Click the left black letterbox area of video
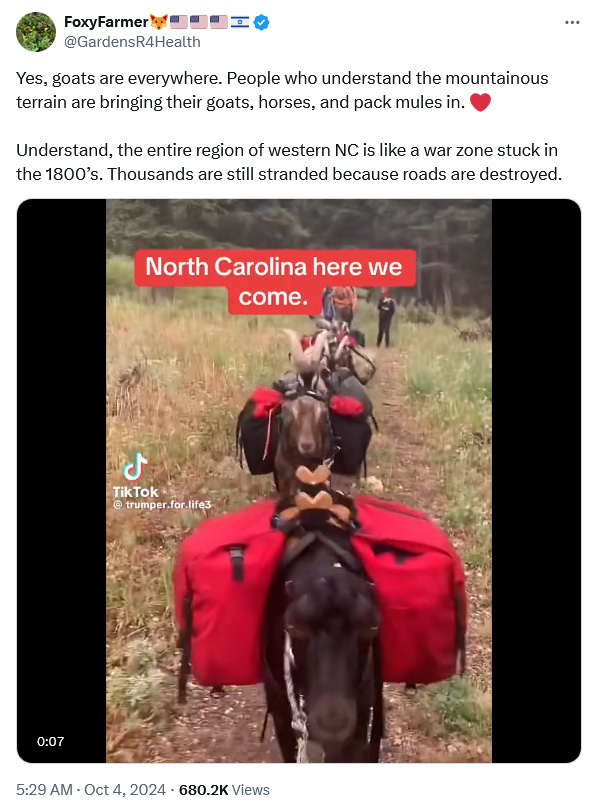598x807 pixels. [x=61, y=481]
